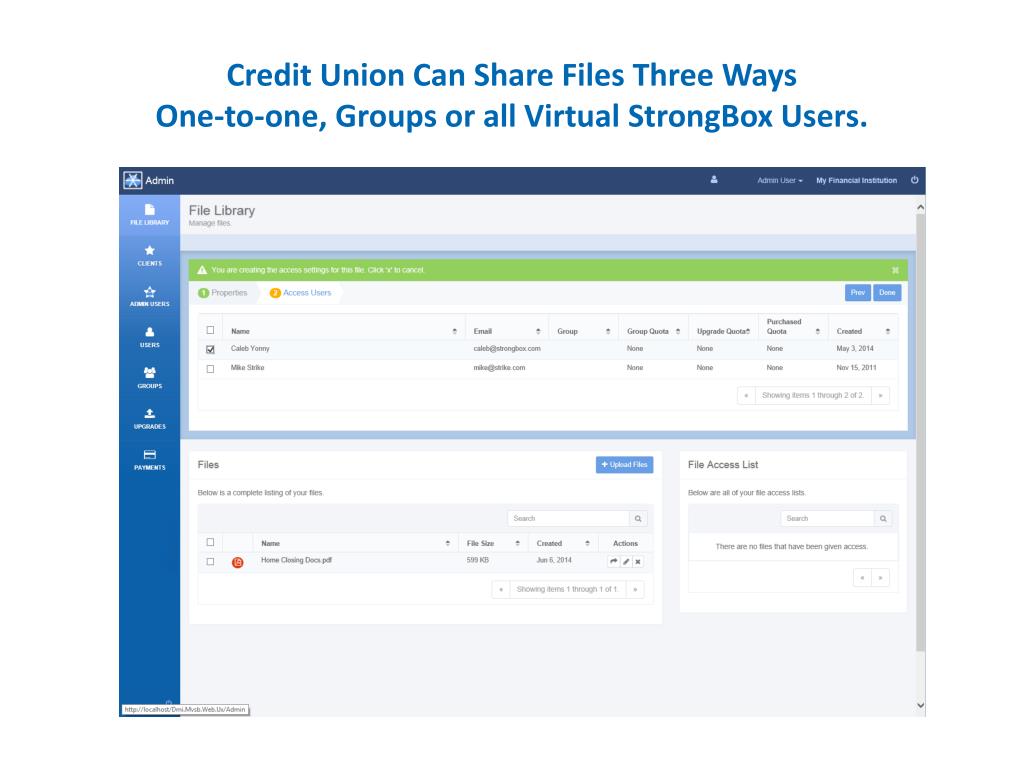Uncheck Caleb Yonny checkbox
1024x768 pixels.
tap(210, 349)
